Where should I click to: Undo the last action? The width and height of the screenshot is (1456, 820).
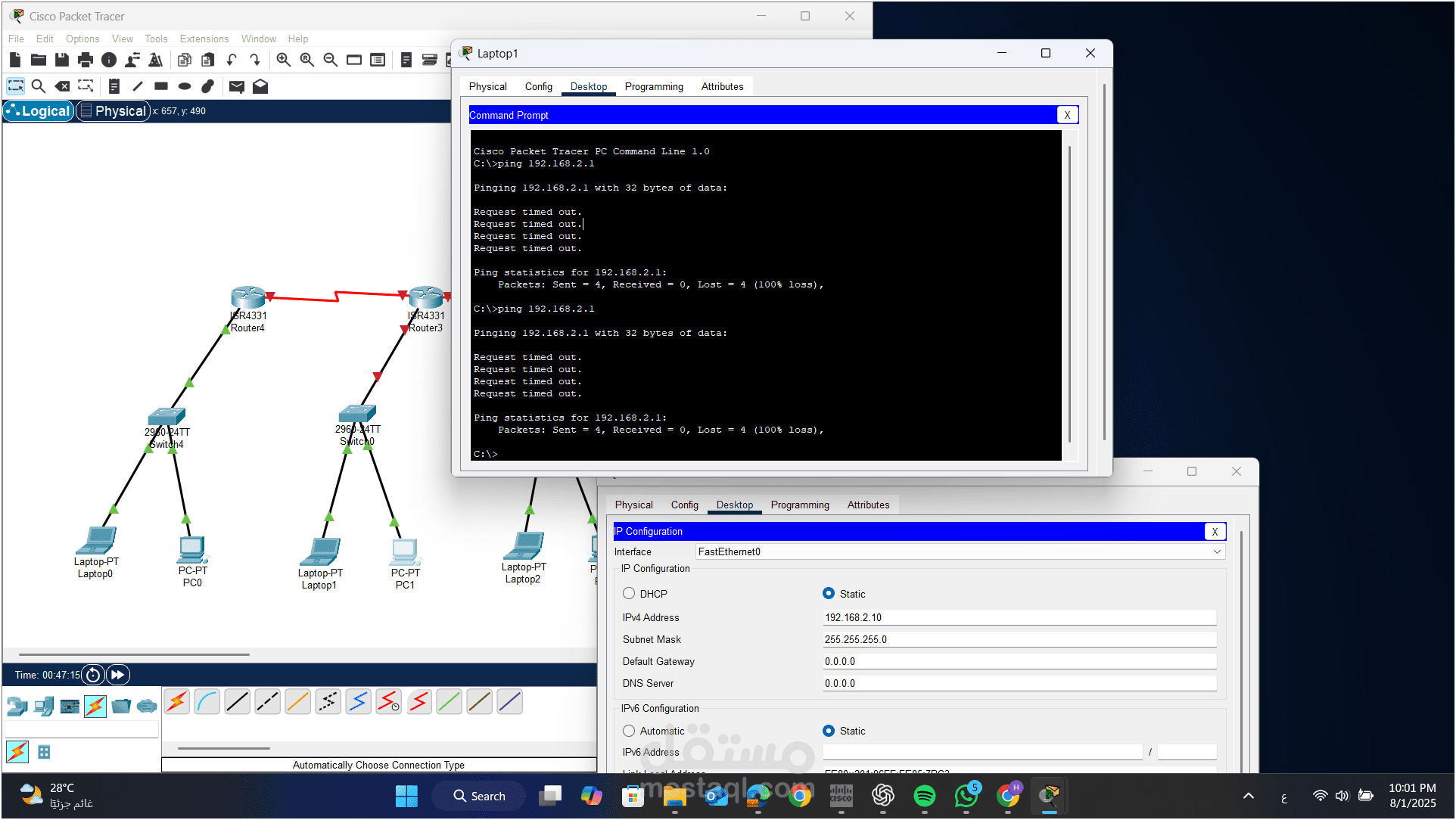pos(232,60)
